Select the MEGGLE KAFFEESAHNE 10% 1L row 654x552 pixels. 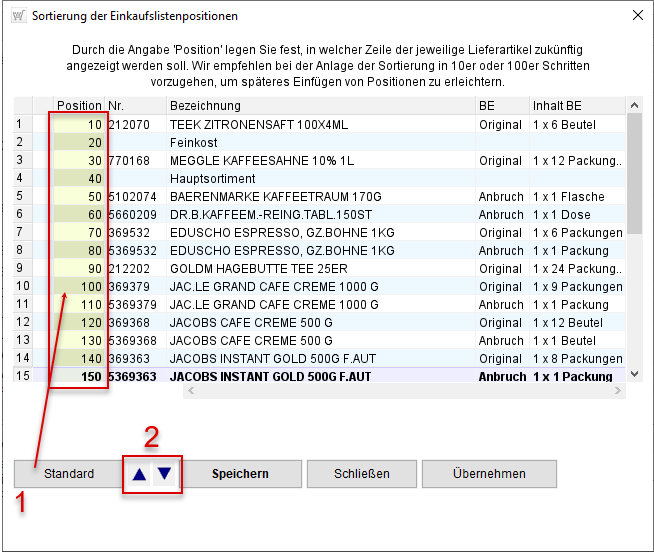point(320,161)
